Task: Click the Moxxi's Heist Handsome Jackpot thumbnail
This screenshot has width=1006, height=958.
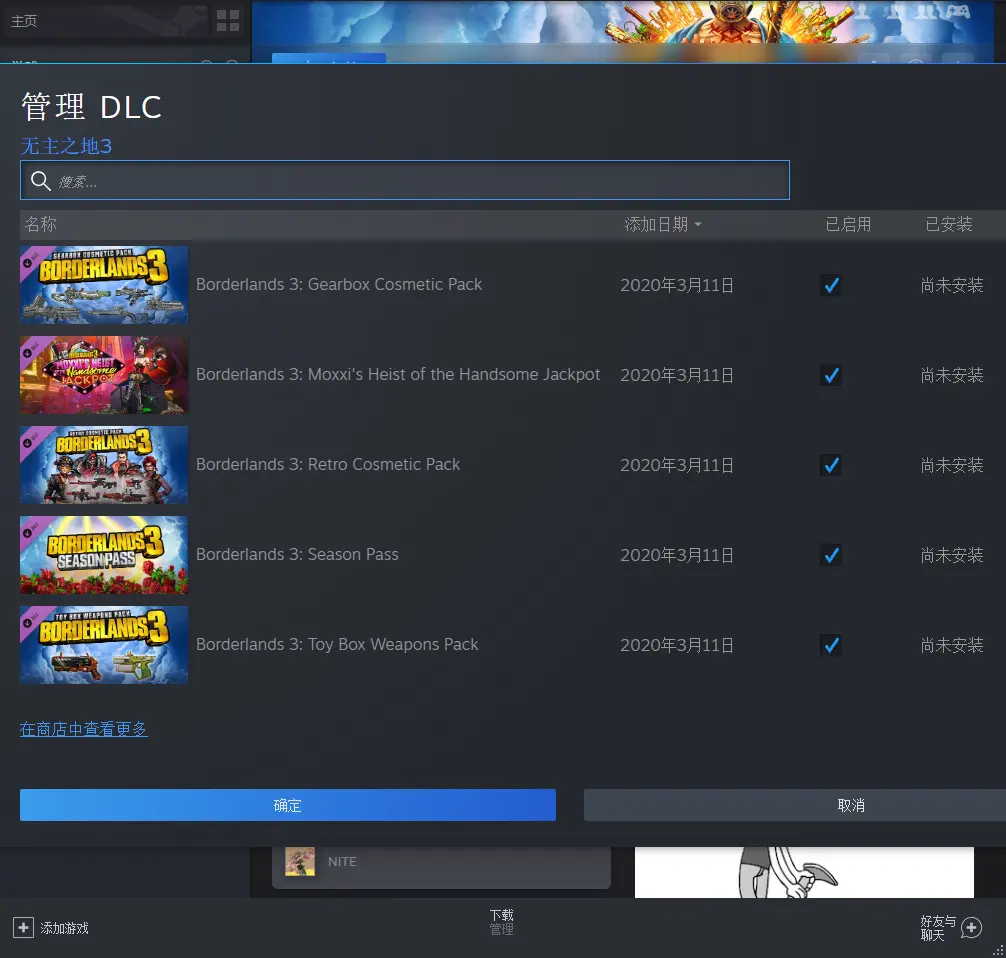Action: (104, 375)
